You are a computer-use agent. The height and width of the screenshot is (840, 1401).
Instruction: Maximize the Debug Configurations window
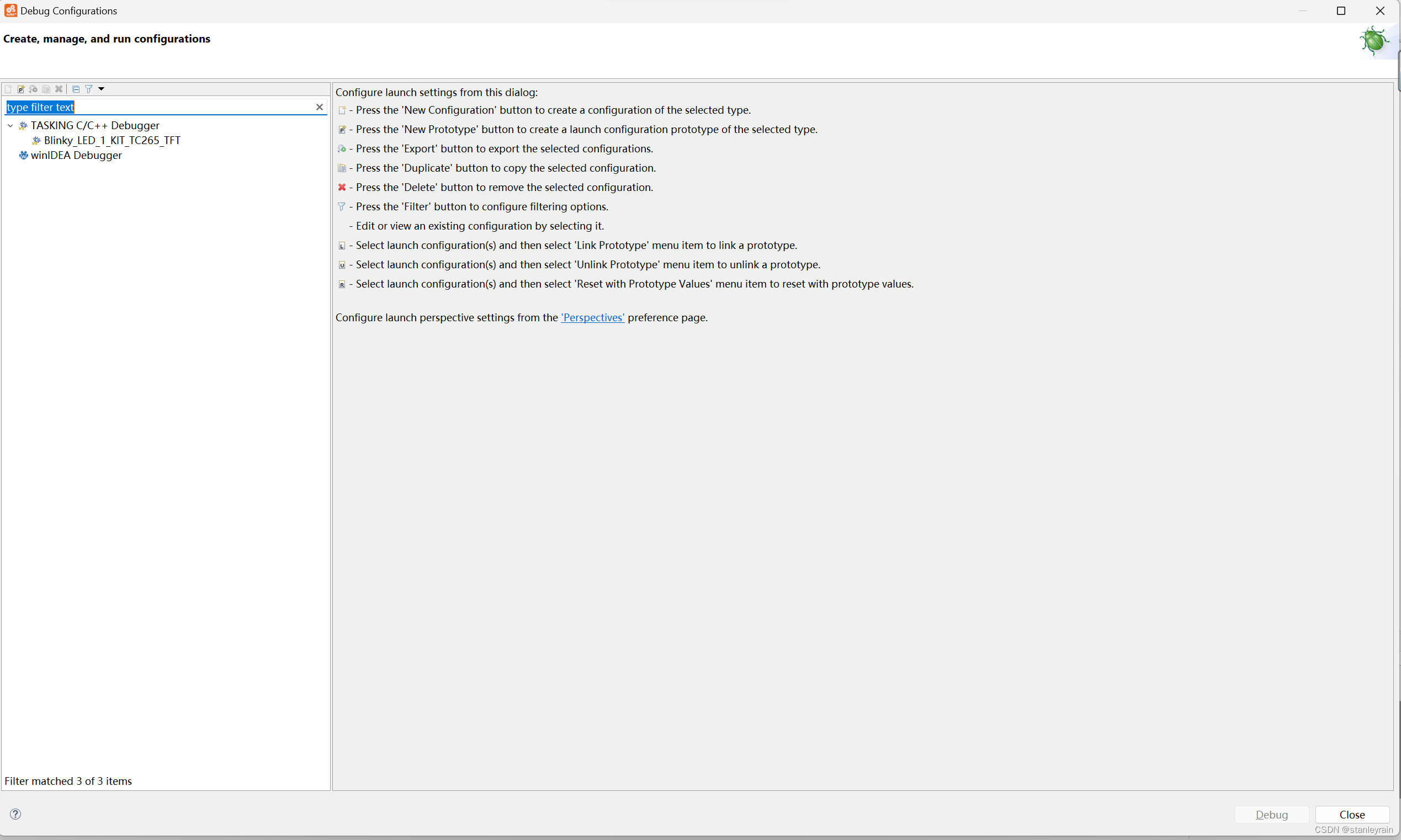click(x=1340, y=10)
